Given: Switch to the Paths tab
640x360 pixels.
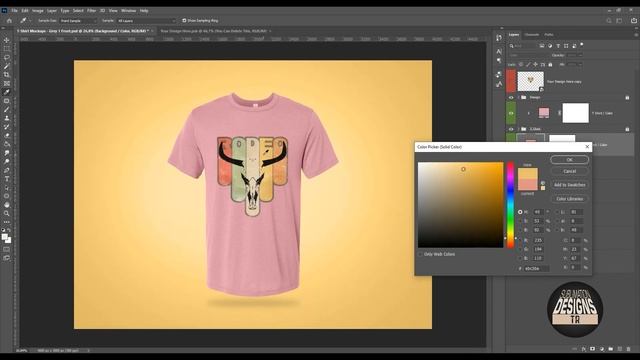Looking at the screenshot, I should pos(549,35).
